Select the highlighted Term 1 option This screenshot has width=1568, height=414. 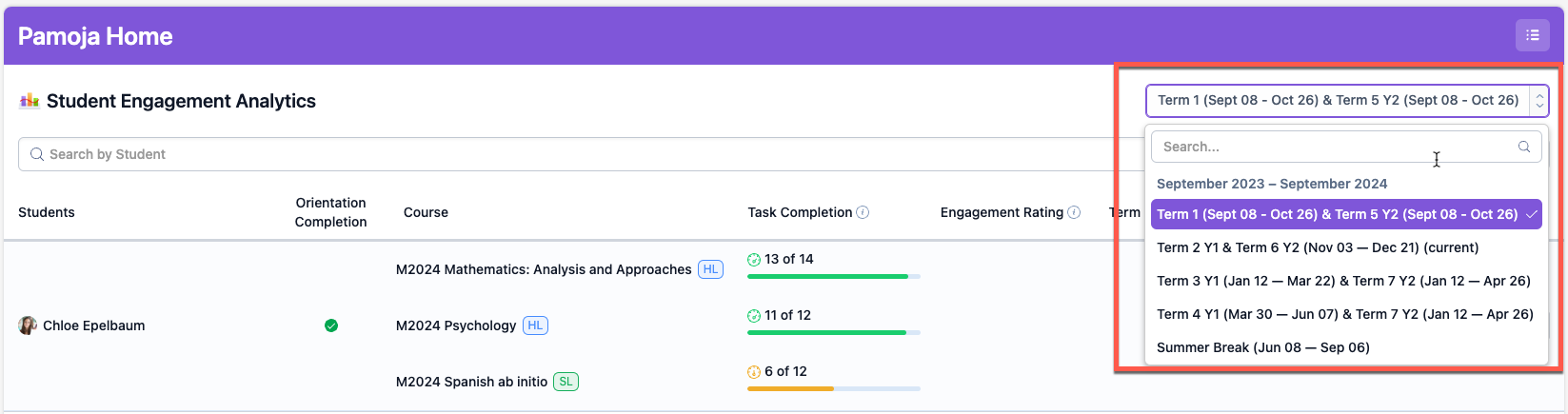coord(1337,214)
